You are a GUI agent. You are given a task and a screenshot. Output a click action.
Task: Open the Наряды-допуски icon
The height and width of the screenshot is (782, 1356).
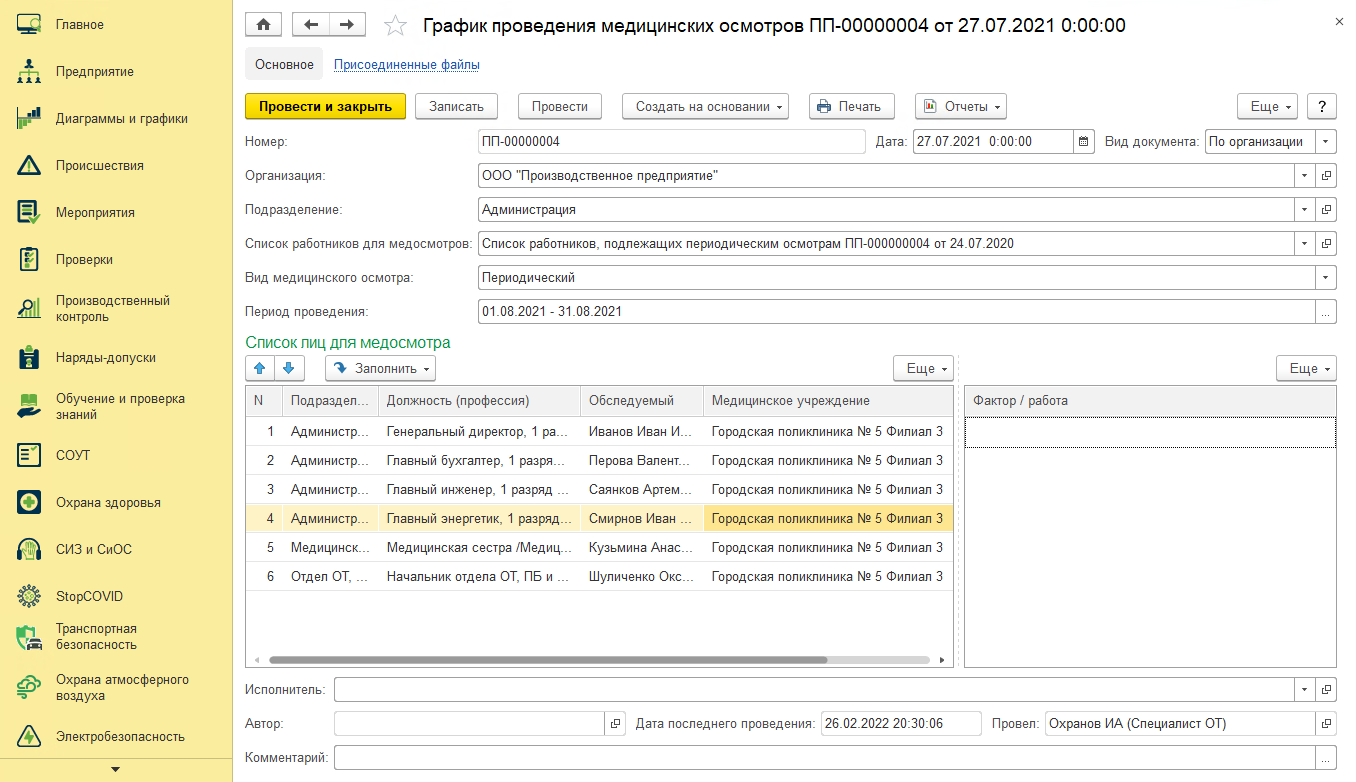29,357
